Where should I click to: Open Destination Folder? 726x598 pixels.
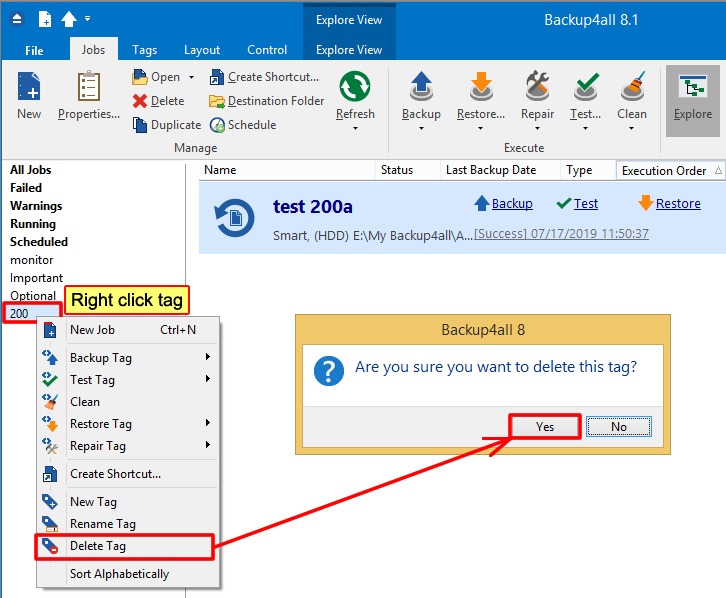click(x=267, y=101)
